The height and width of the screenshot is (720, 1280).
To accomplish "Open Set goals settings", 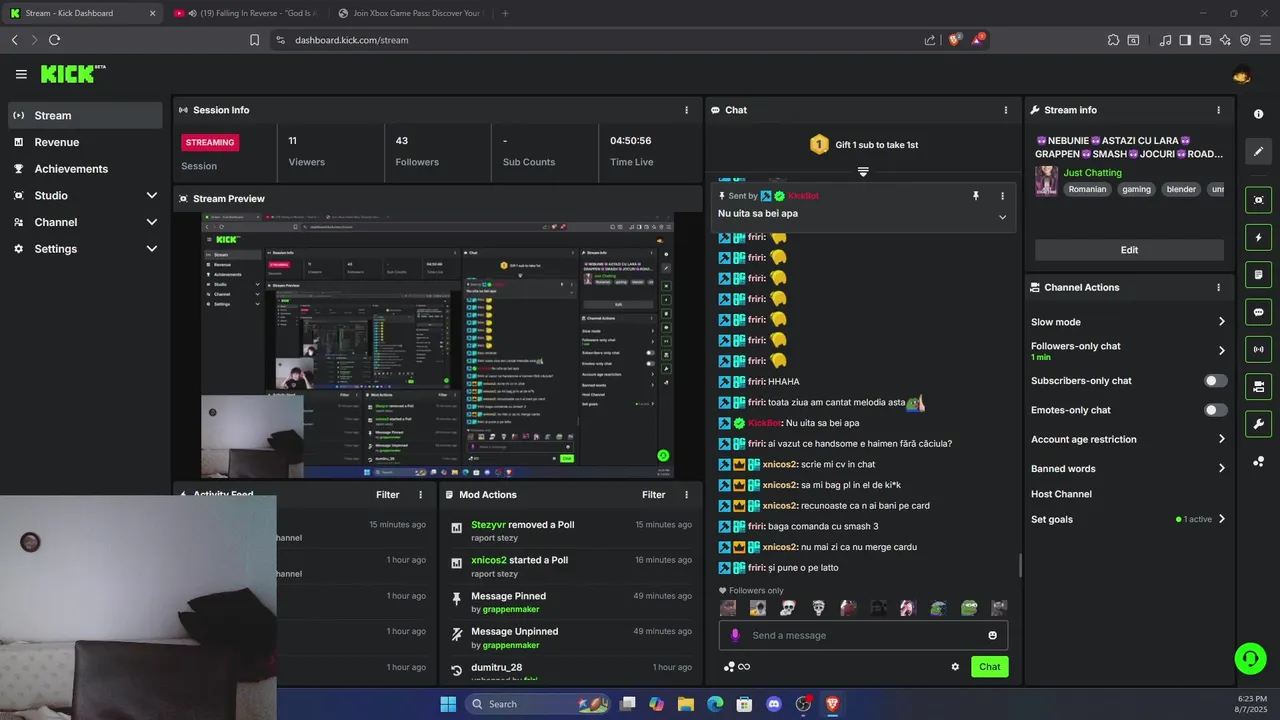I will point(1129,519).
